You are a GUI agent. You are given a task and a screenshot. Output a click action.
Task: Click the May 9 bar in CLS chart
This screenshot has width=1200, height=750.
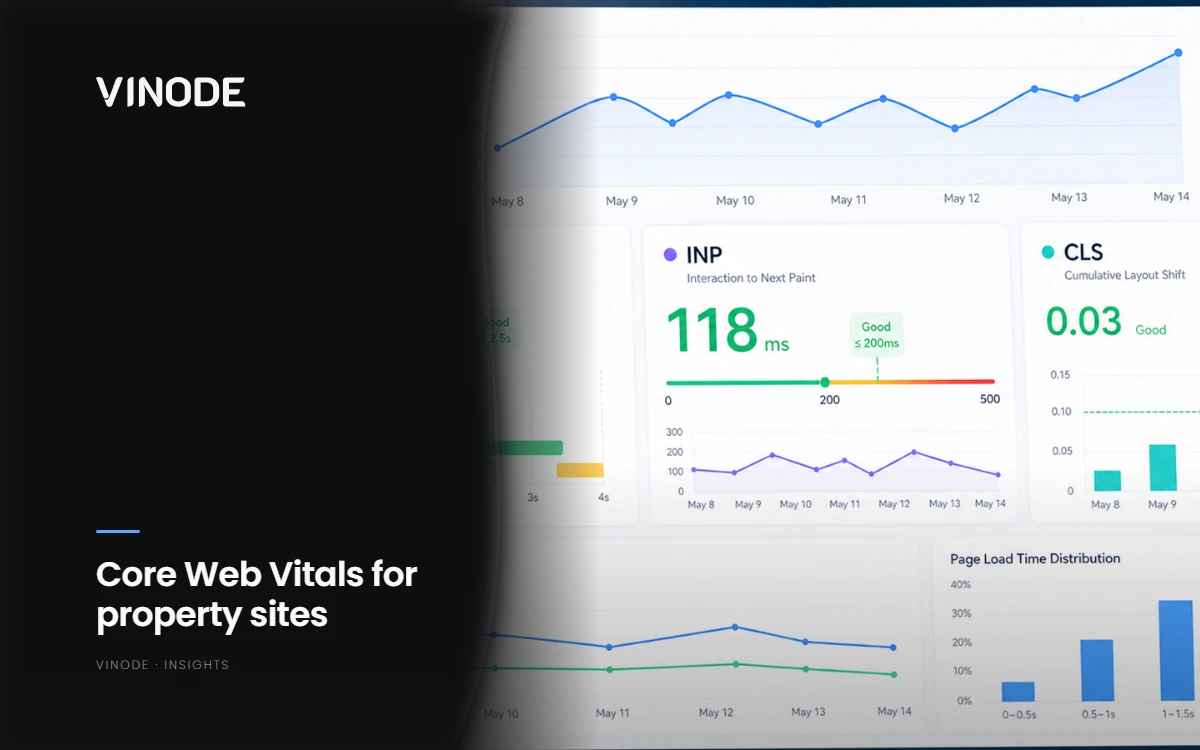point(1163,468)
